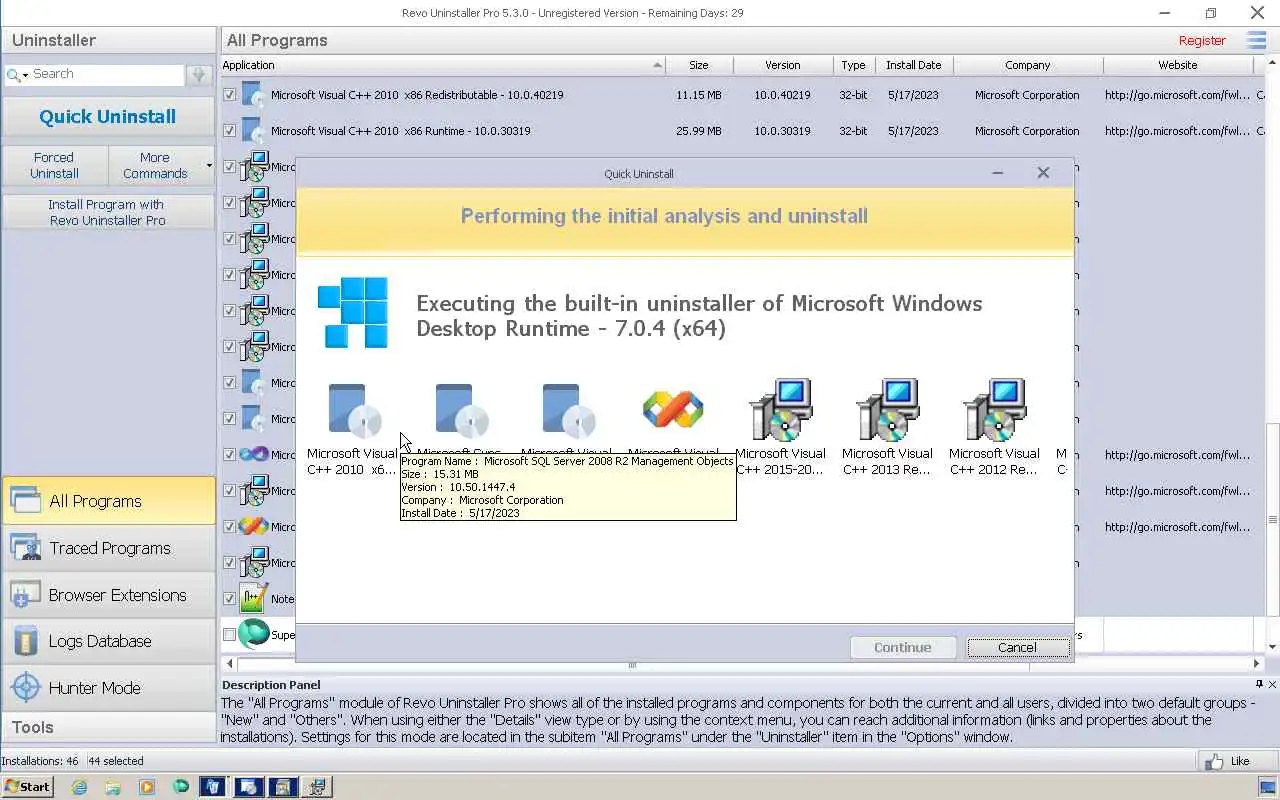Click the "11.15 MB" size cell
The height and width of the screenshot is (800, 1280).
coord(698,95)
